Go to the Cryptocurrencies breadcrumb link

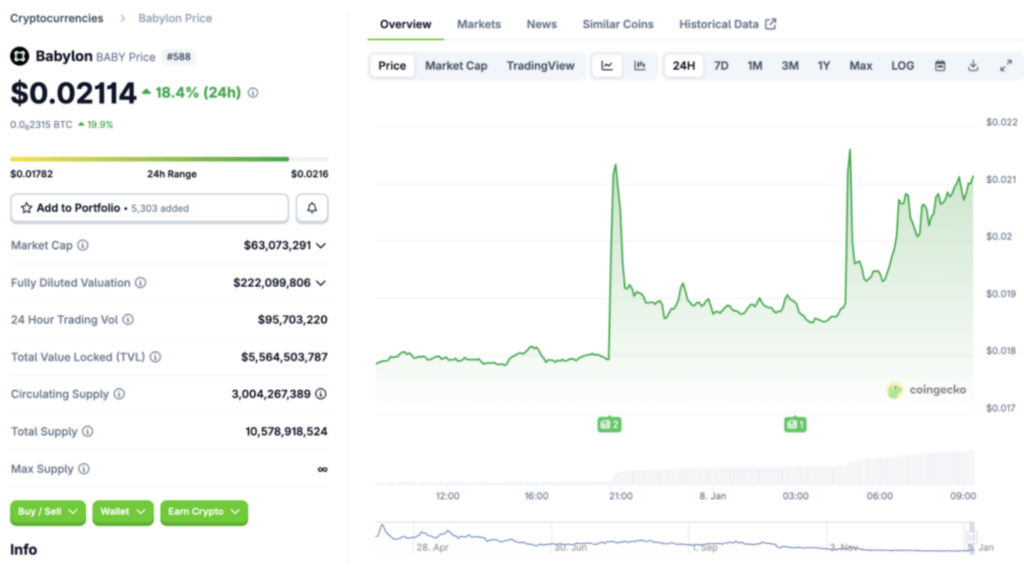click(56, 18)
